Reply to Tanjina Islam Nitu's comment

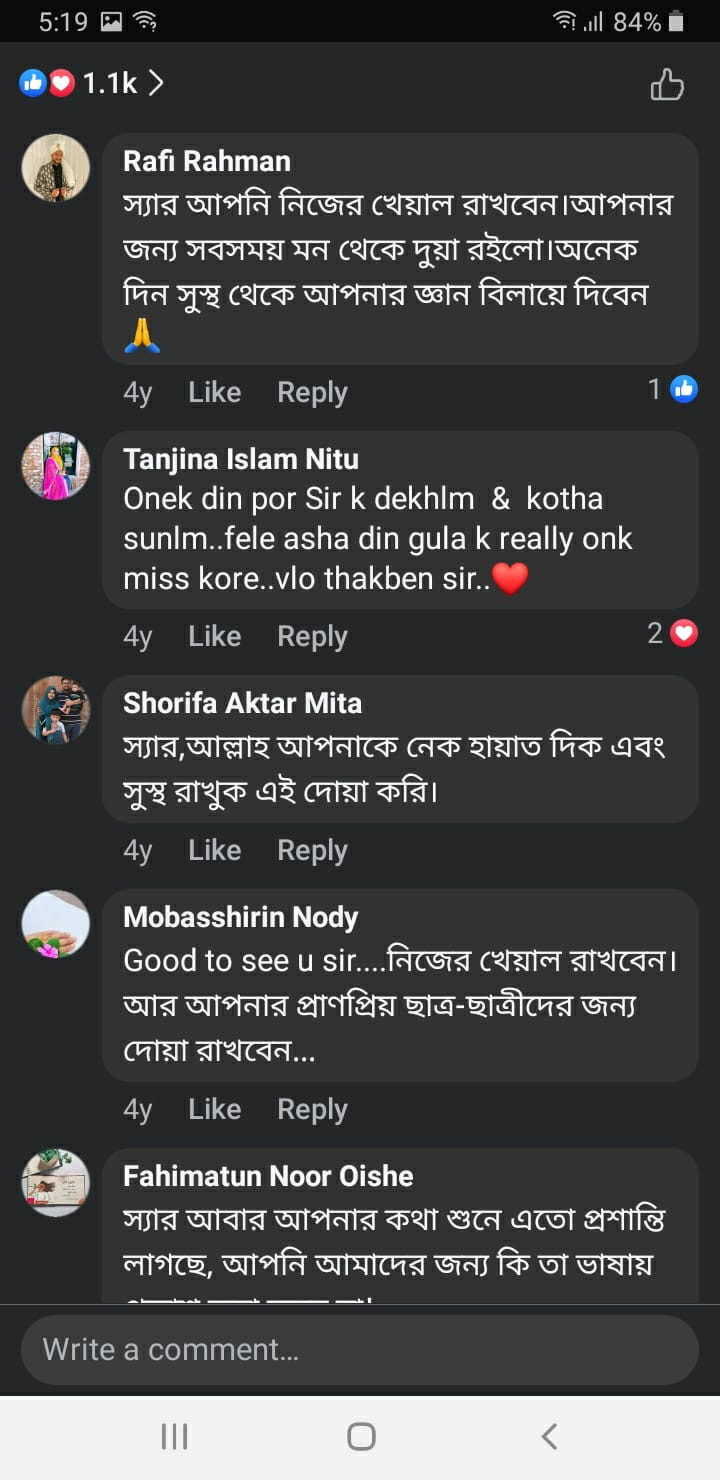point(312,637)
